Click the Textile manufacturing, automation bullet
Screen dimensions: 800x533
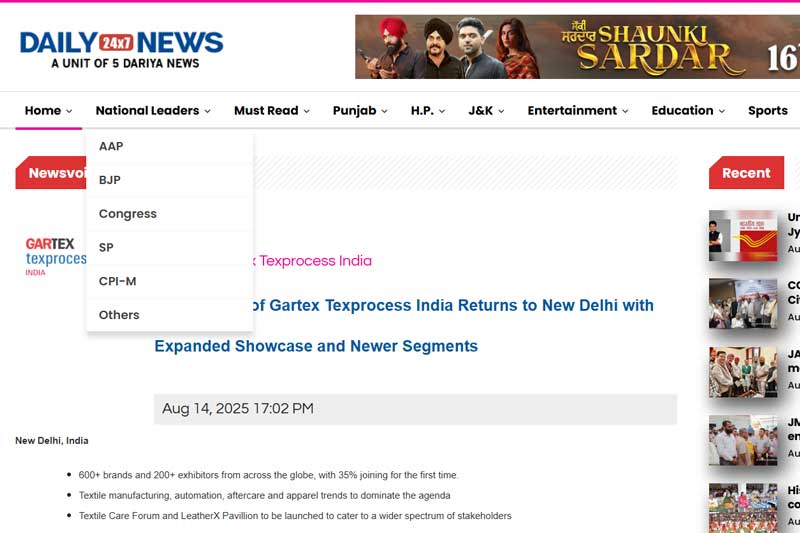point(264,495)
